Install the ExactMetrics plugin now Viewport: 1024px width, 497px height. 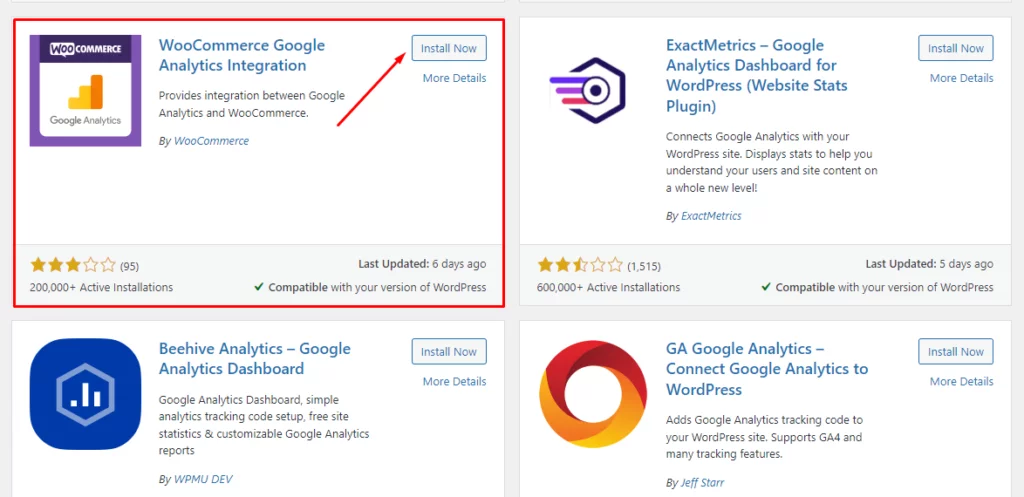[956, 48]
